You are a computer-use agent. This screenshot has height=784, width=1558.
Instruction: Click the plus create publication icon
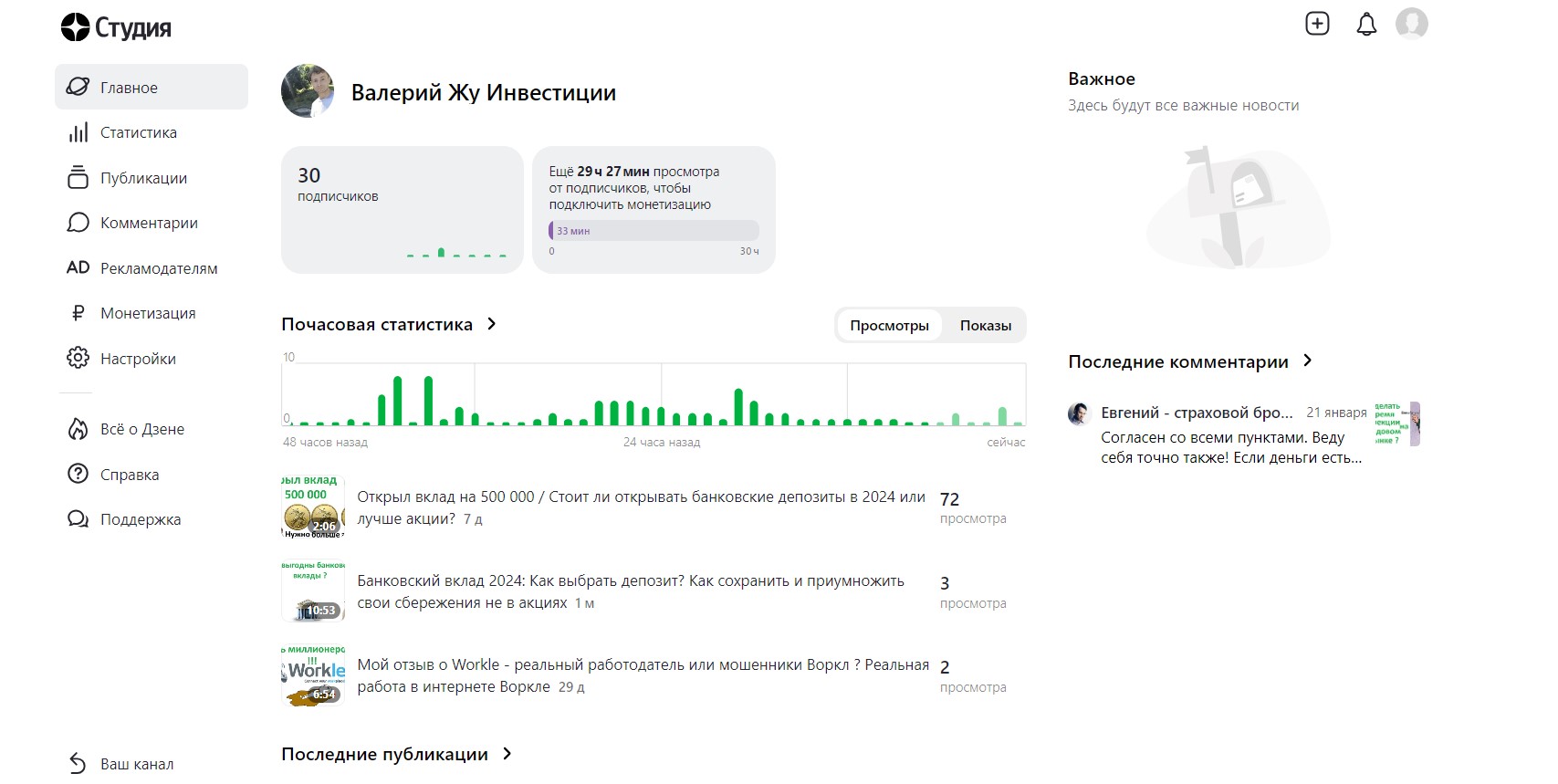coord(1317,24)
